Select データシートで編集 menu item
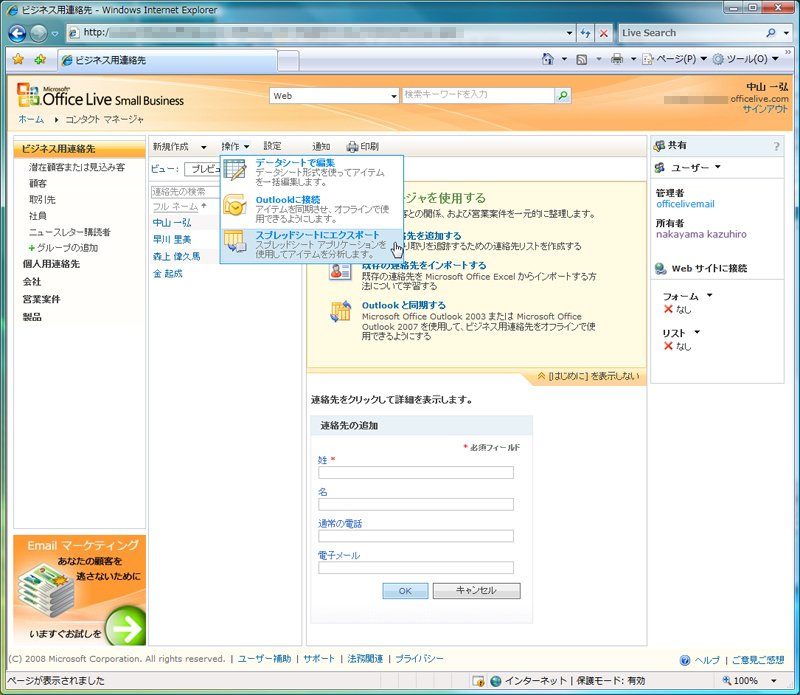Viewport: 800px width, 695px height. [x=312, y=172]
